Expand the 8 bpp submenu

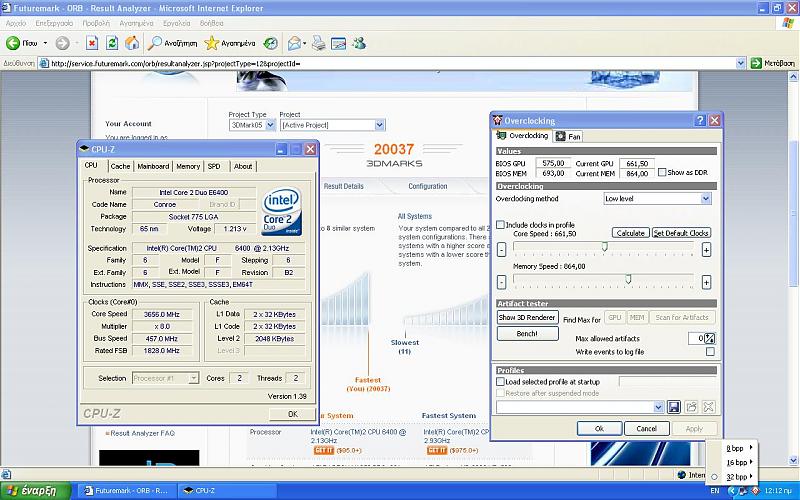point(751,448)
